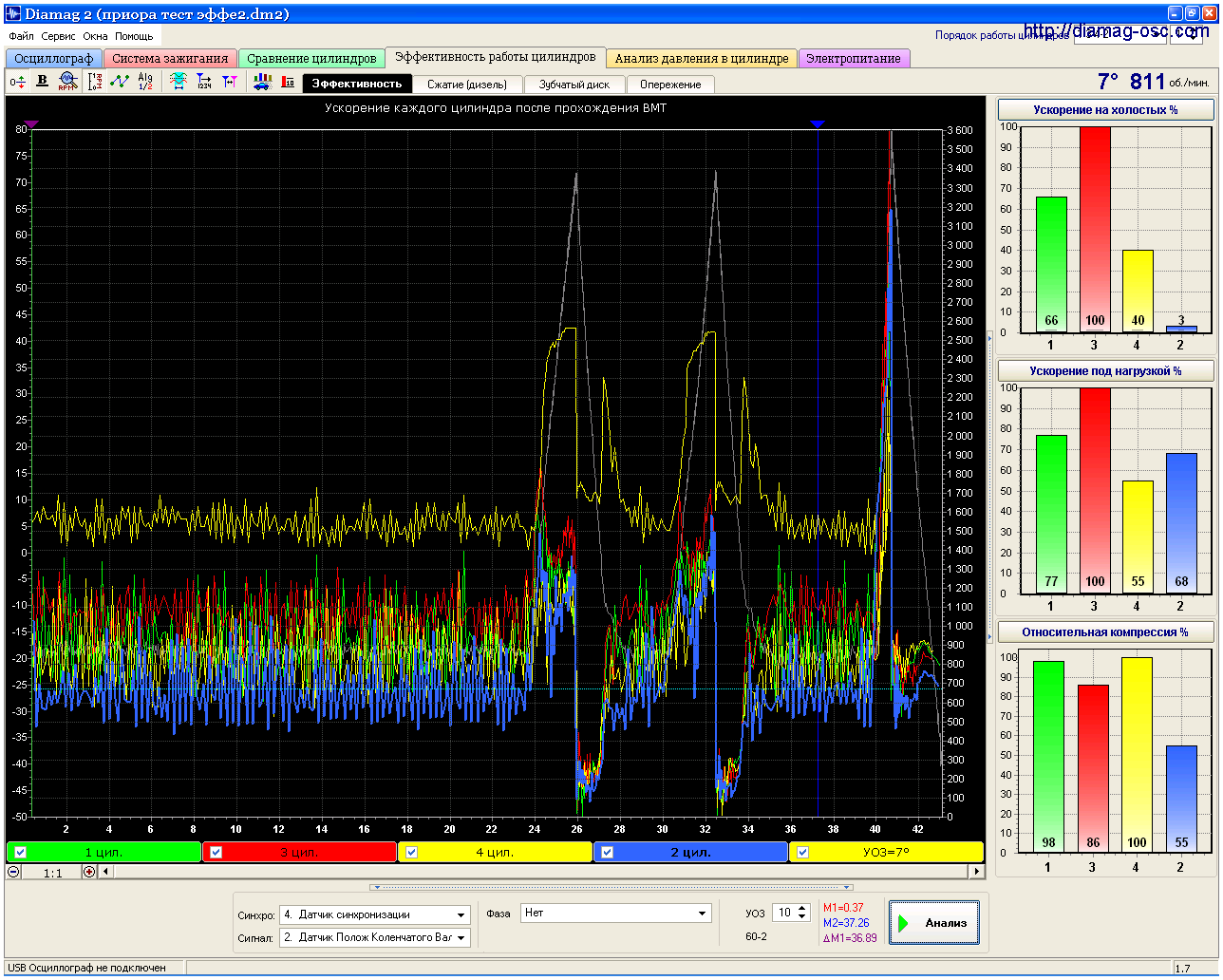
Task: Click the 811 об./мин RPM readout
Action: 1169,82
